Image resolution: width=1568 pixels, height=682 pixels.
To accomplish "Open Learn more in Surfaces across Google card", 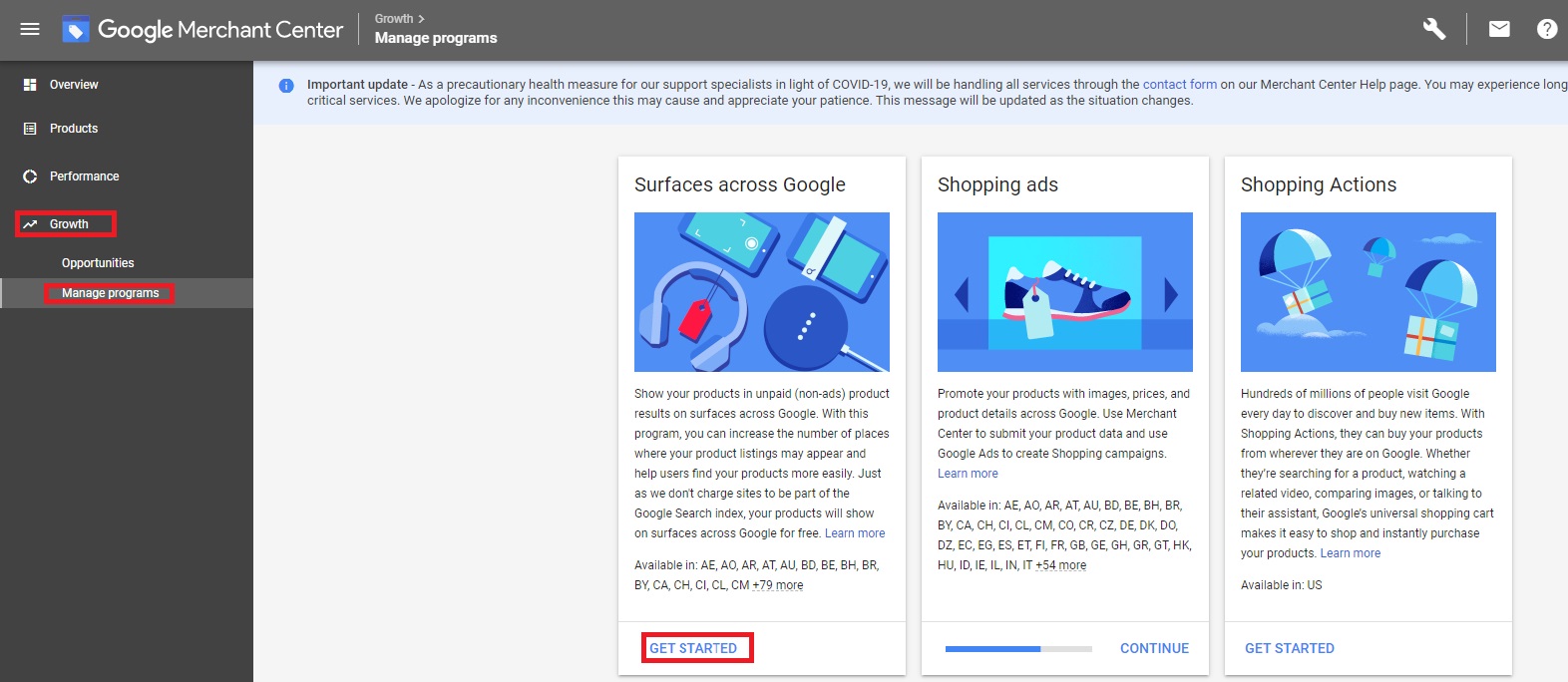I will tap(855, 533).
